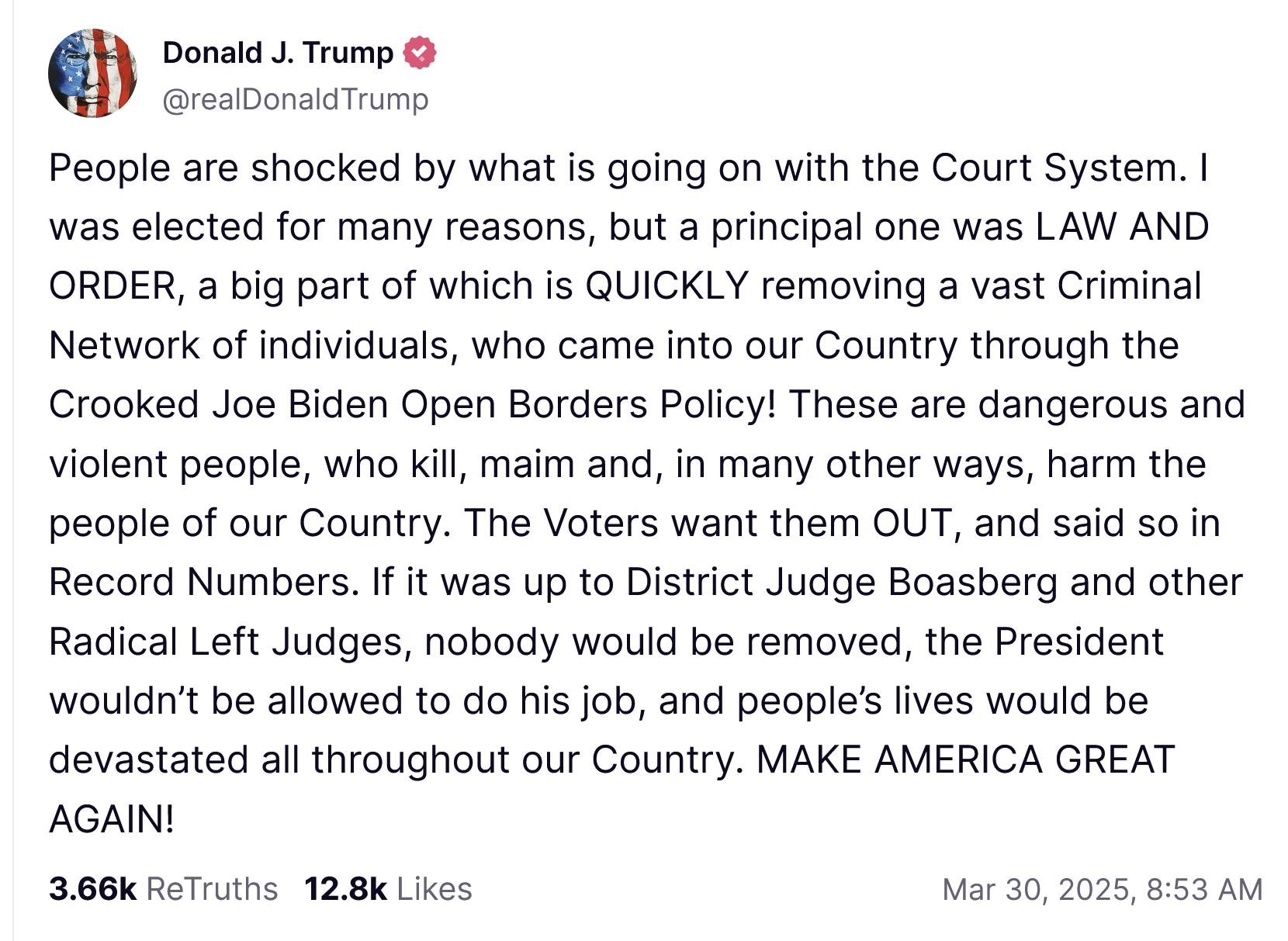Open the flag-painted profile avatar
The image size is (1288, 941).
pyautogui.click(x=93, y=74)
